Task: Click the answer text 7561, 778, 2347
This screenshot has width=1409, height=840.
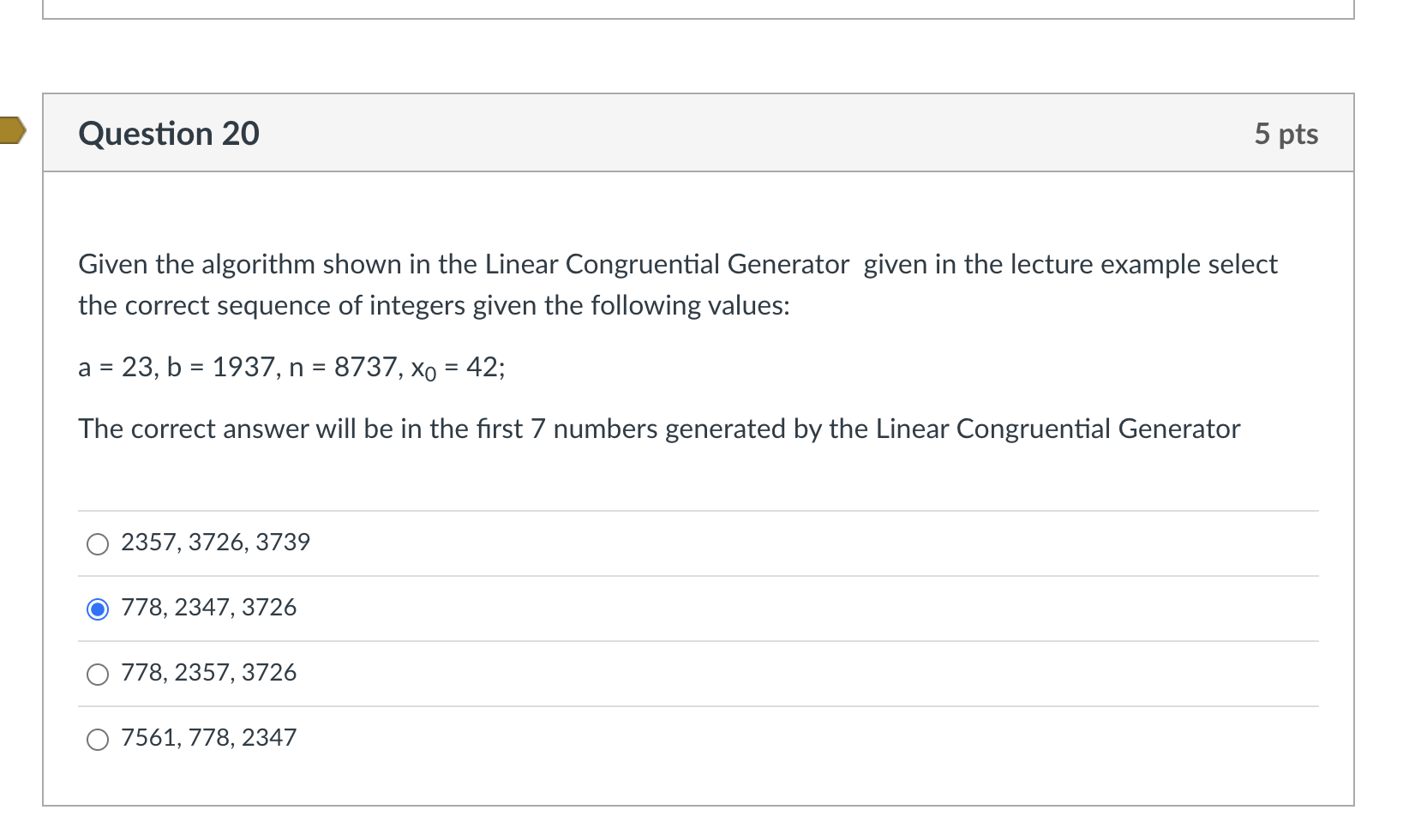Action: click(208, 738)
